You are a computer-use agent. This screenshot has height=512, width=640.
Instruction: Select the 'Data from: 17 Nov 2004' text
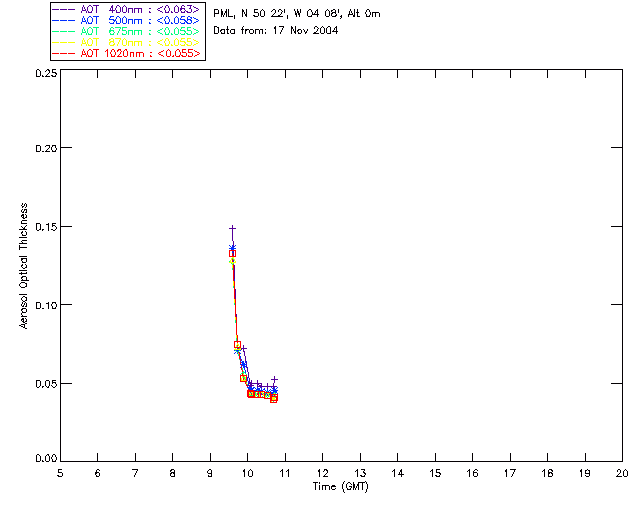click(276, 31)
